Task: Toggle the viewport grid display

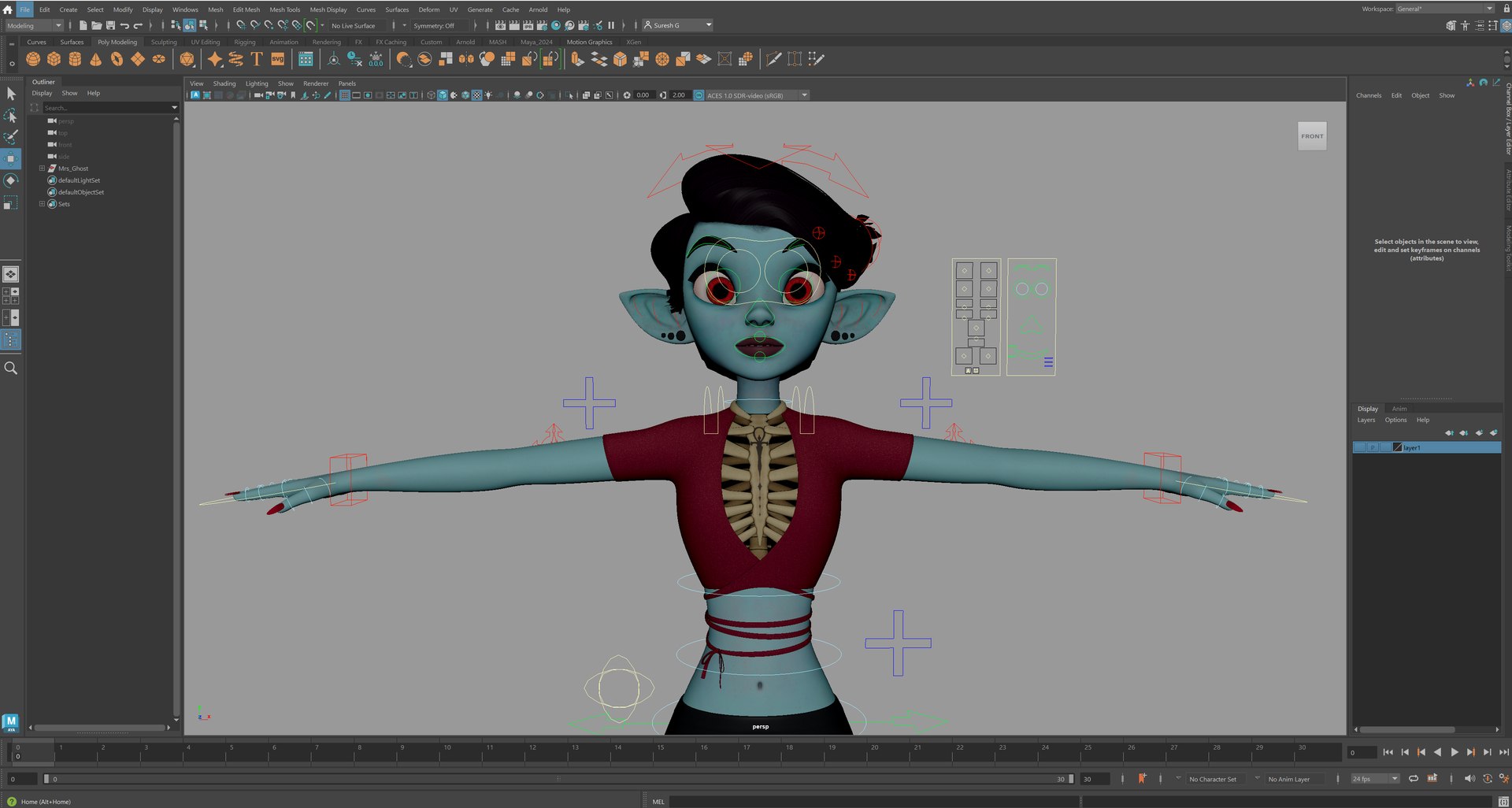Action: (344, 95)
